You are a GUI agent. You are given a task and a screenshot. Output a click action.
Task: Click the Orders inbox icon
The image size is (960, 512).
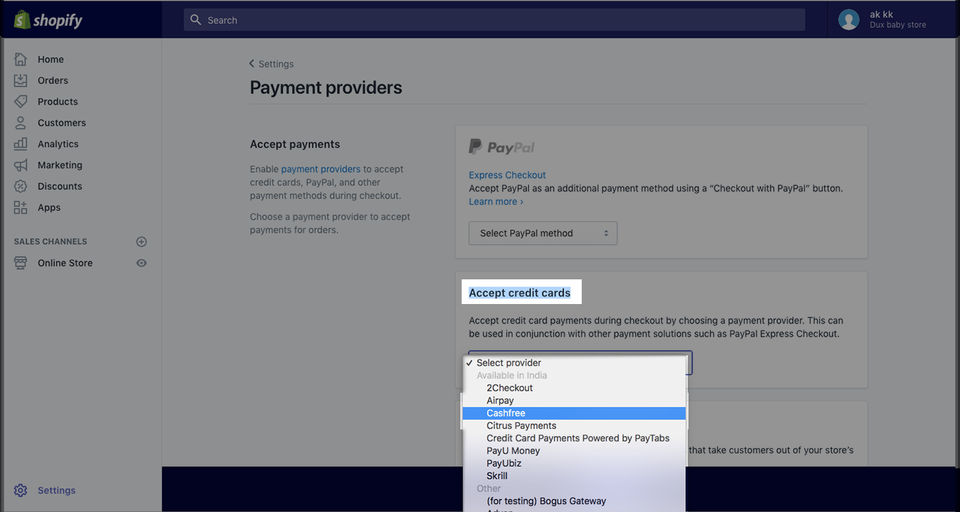21,80
